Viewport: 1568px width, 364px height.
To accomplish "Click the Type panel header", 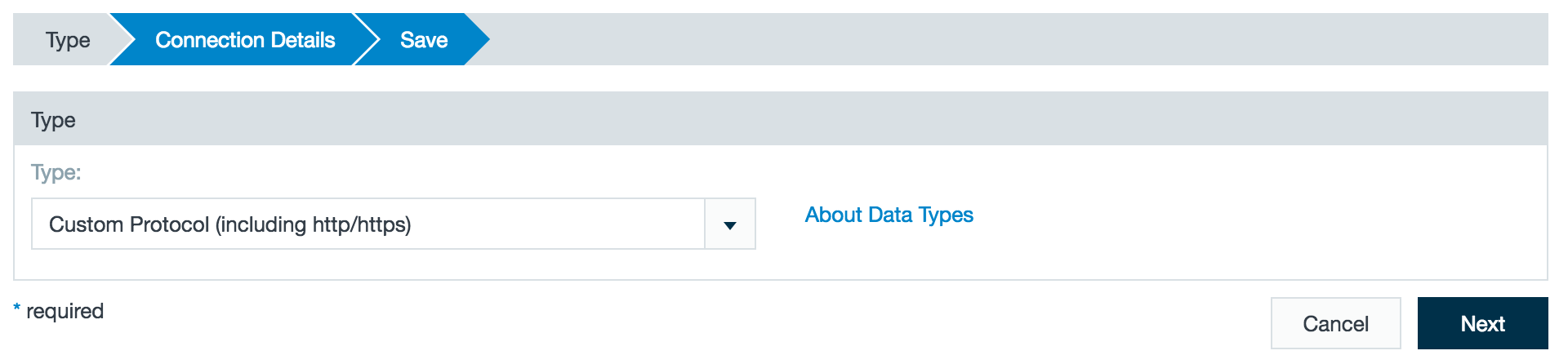I will 780,119.
